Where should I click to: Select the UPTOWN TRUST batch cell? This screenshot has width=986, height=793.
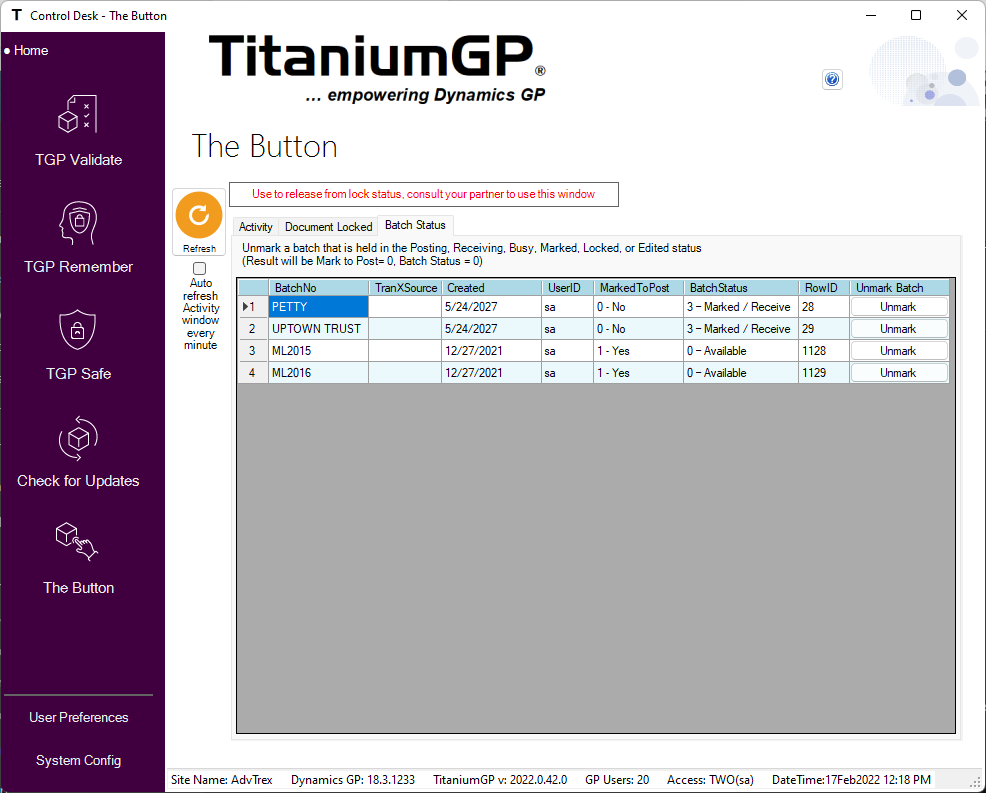point(318,329)
